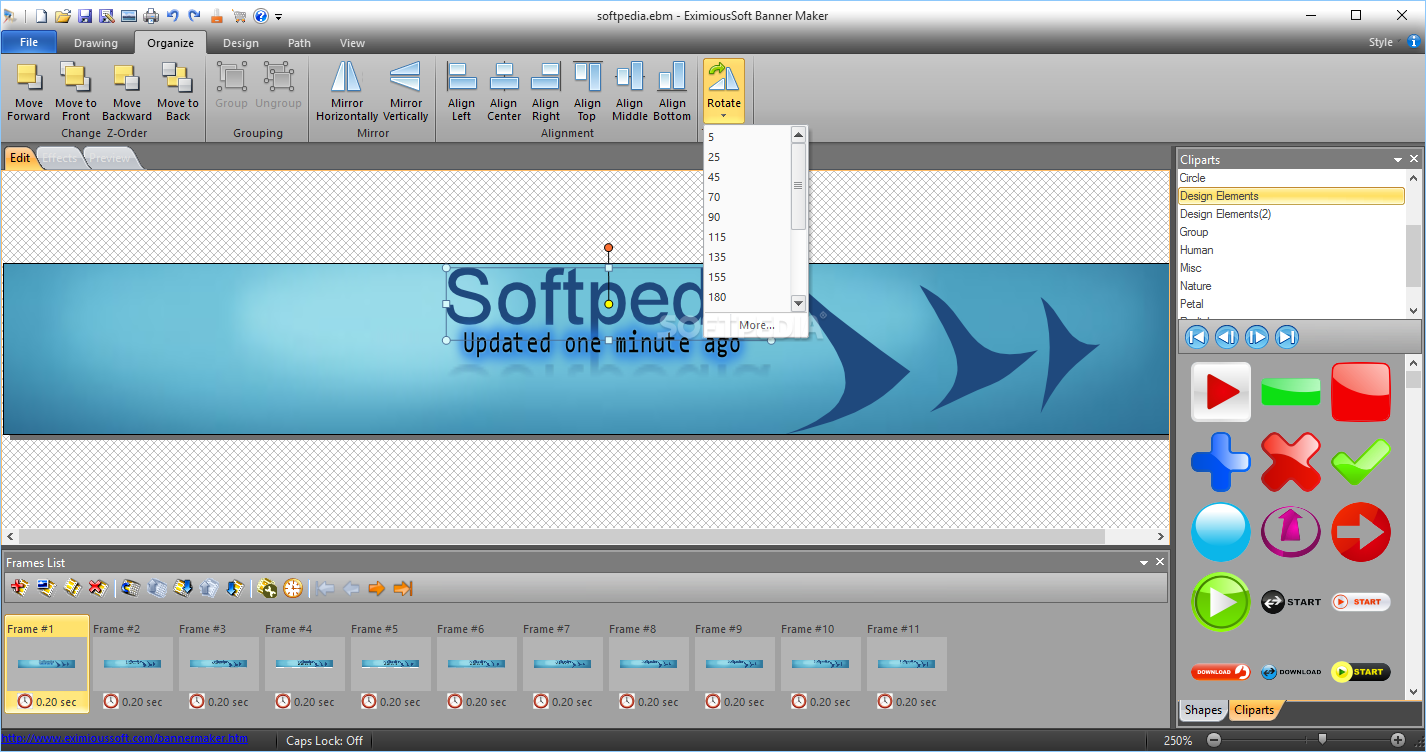Click the printer icon
This screenshot has height=752, width=1426.
(151, 16)
